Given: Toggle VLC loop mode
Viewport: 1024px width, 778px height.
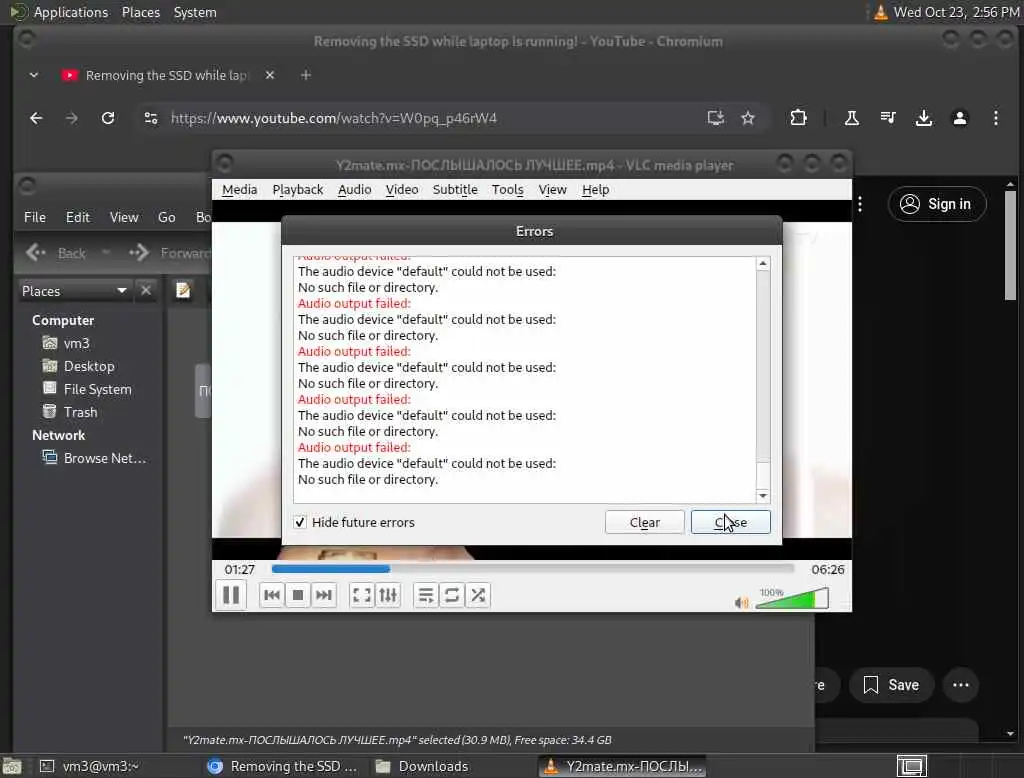Looking at the screenshot, I should 452,595.
